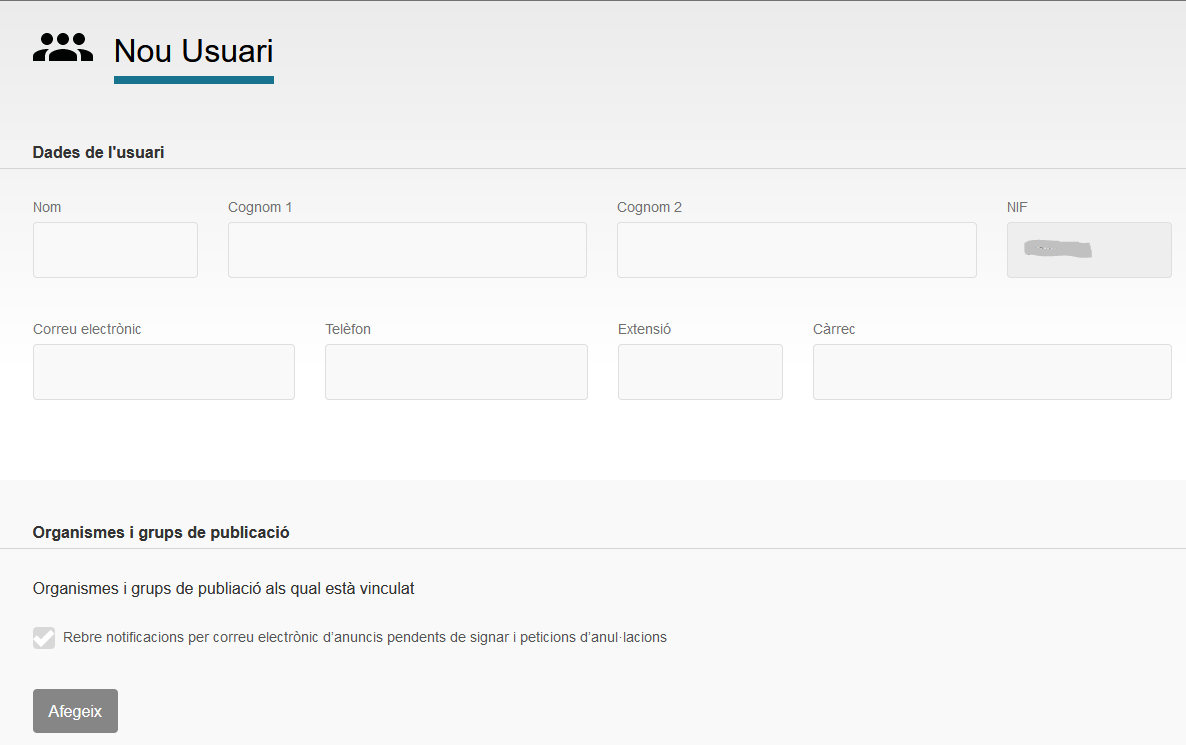Screen dimensions: 1186x745
Task: Click the Càrrec text box
Action: pyautogui.click(x=991, y=372)
